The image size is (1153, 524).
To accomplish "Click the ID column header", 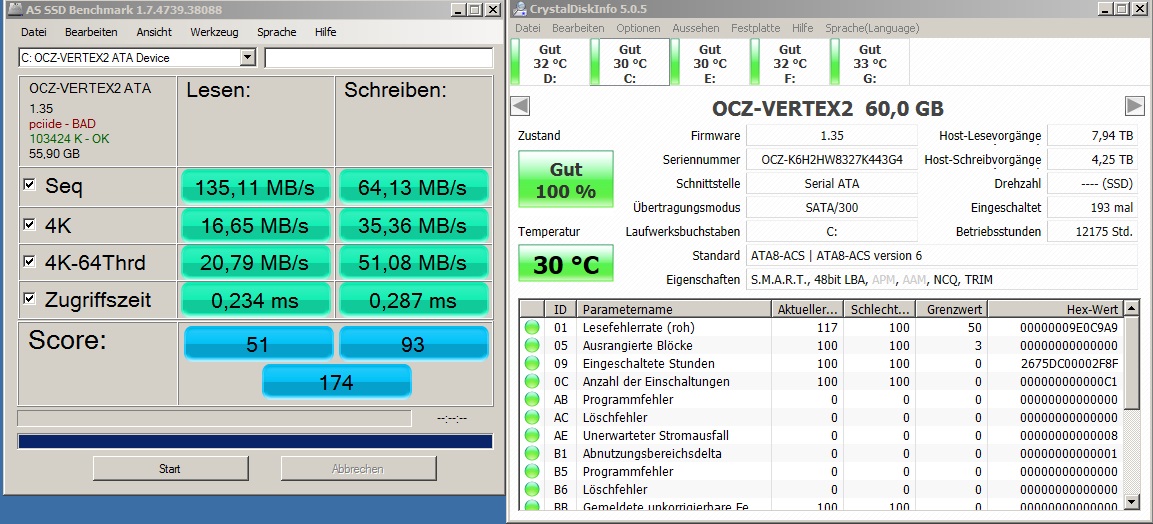I will [560, 309].
